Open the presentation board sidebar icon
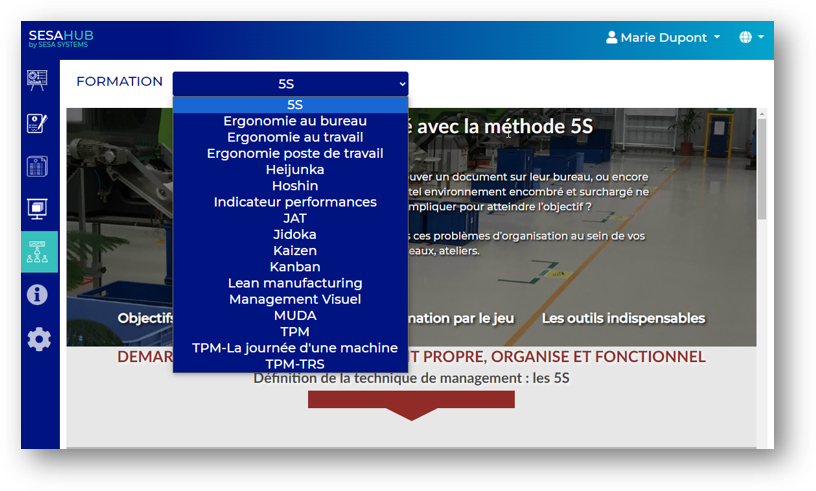This screenshot has height=491, width=816. click(x=38, y=81)
